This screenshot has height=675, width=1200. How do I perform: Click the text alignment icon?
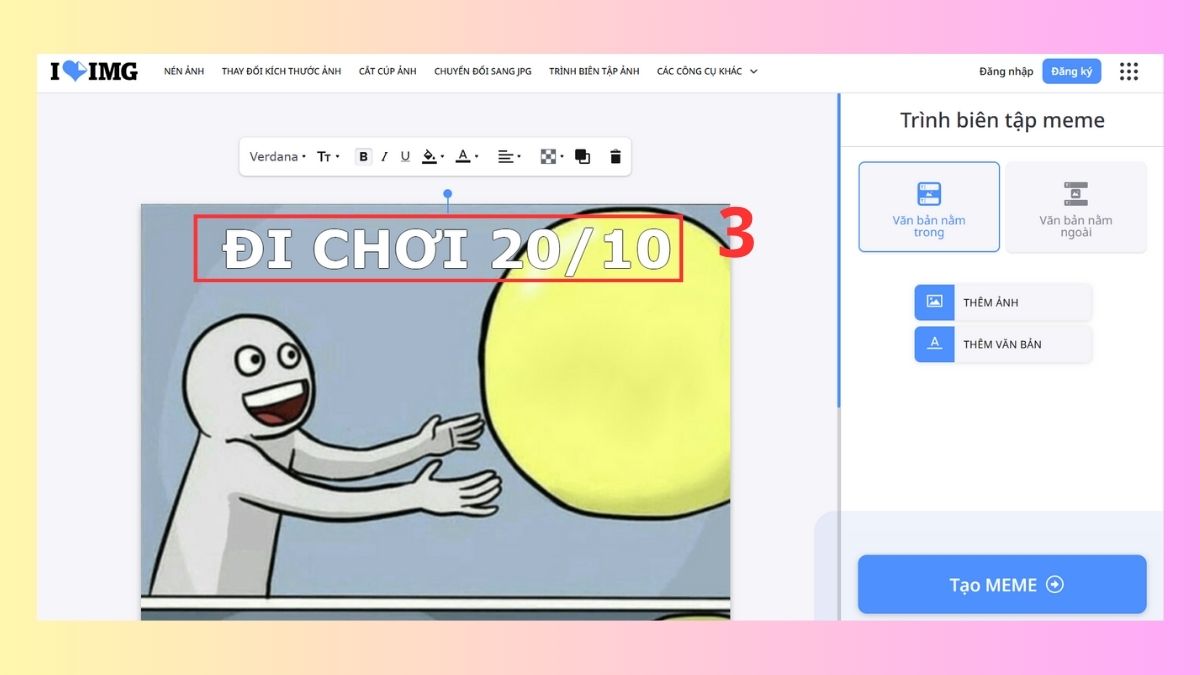coord(506,156)
